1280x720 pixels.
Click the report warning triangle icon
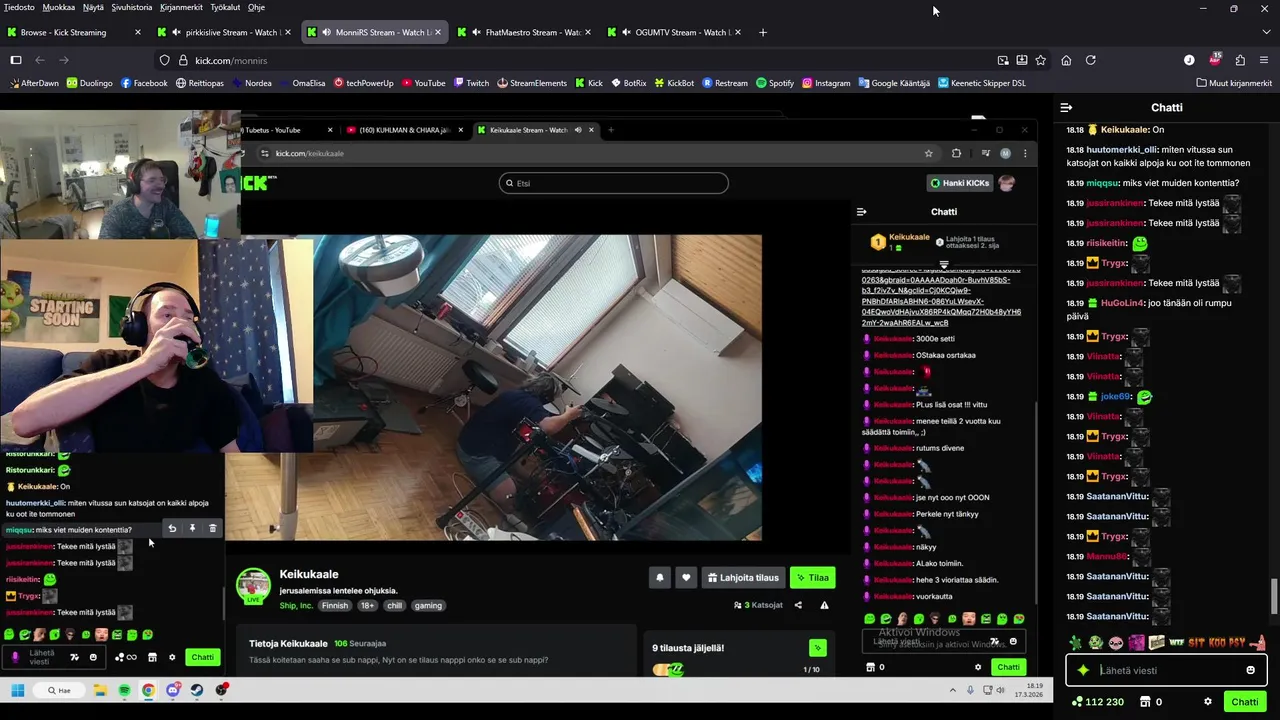[824, 605]
